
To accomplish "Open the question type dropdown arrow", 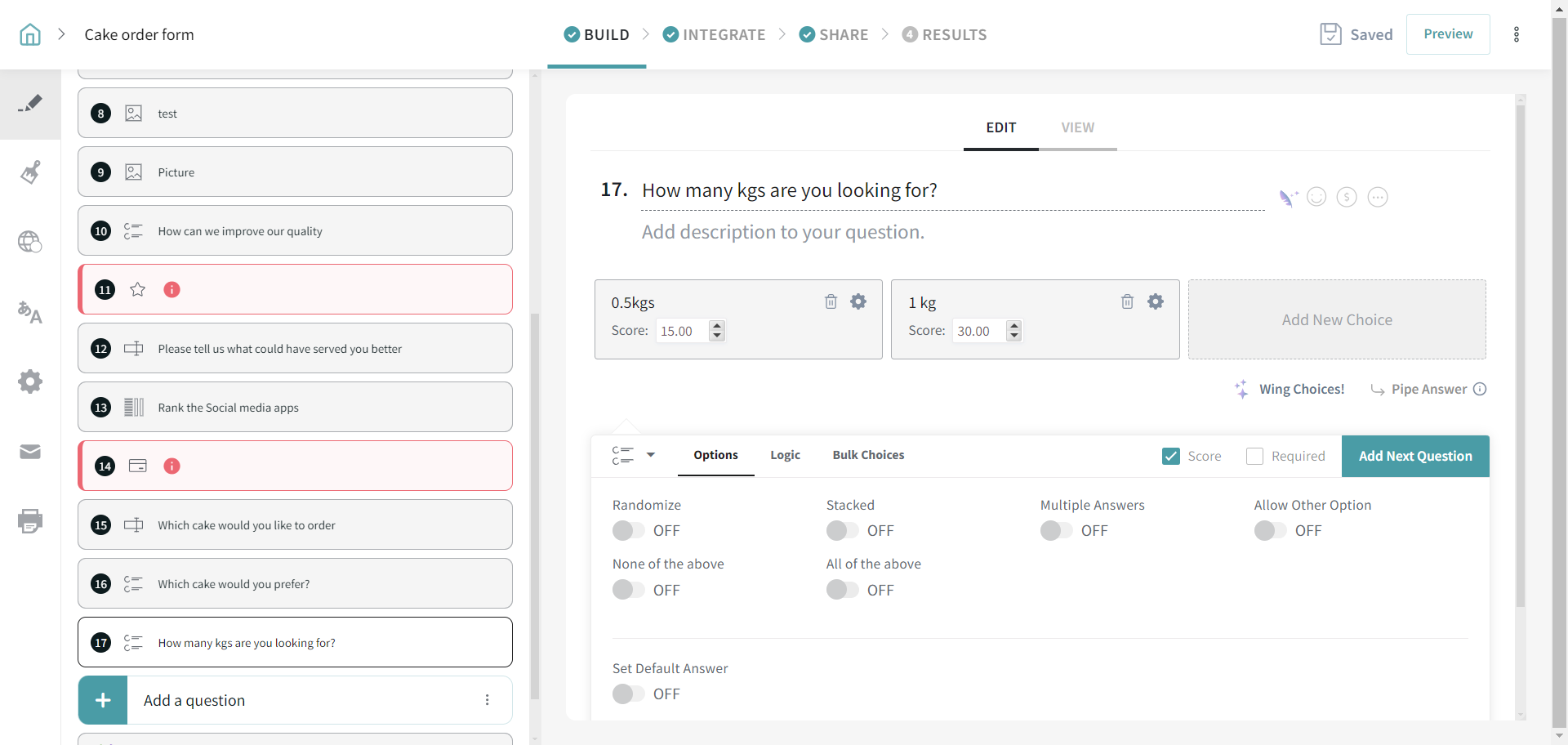I will point(651,455).
